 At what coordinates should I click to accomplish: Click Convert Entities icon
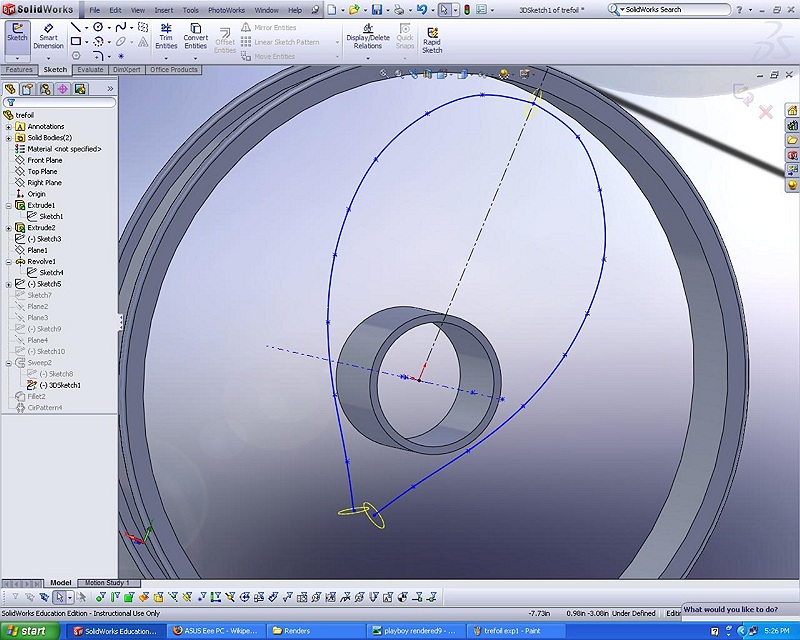(x=196, y=37)
